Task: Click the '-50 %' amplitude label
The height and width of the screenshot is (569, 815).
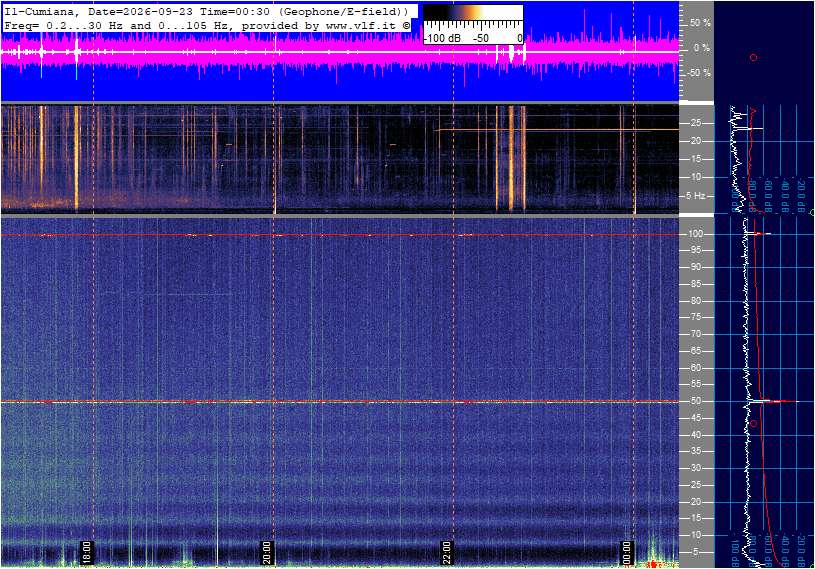Action: click(698, 73)
